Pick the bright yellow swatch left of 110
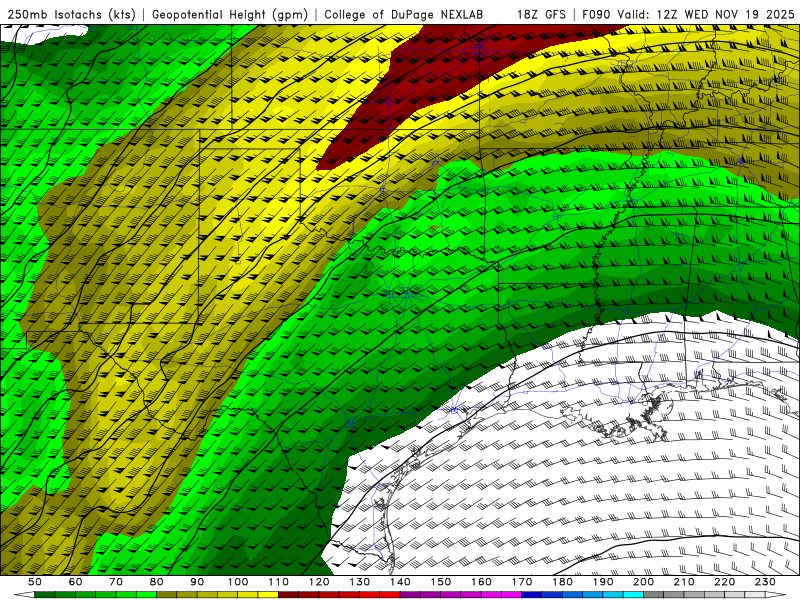The width and height of the screenshot is (800, 600). click(268, 595)
